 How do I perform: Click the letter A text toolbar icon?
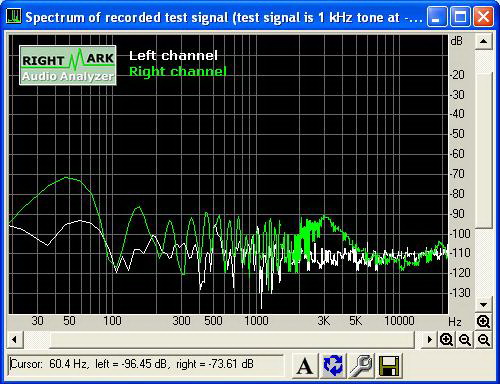point(304,366)
